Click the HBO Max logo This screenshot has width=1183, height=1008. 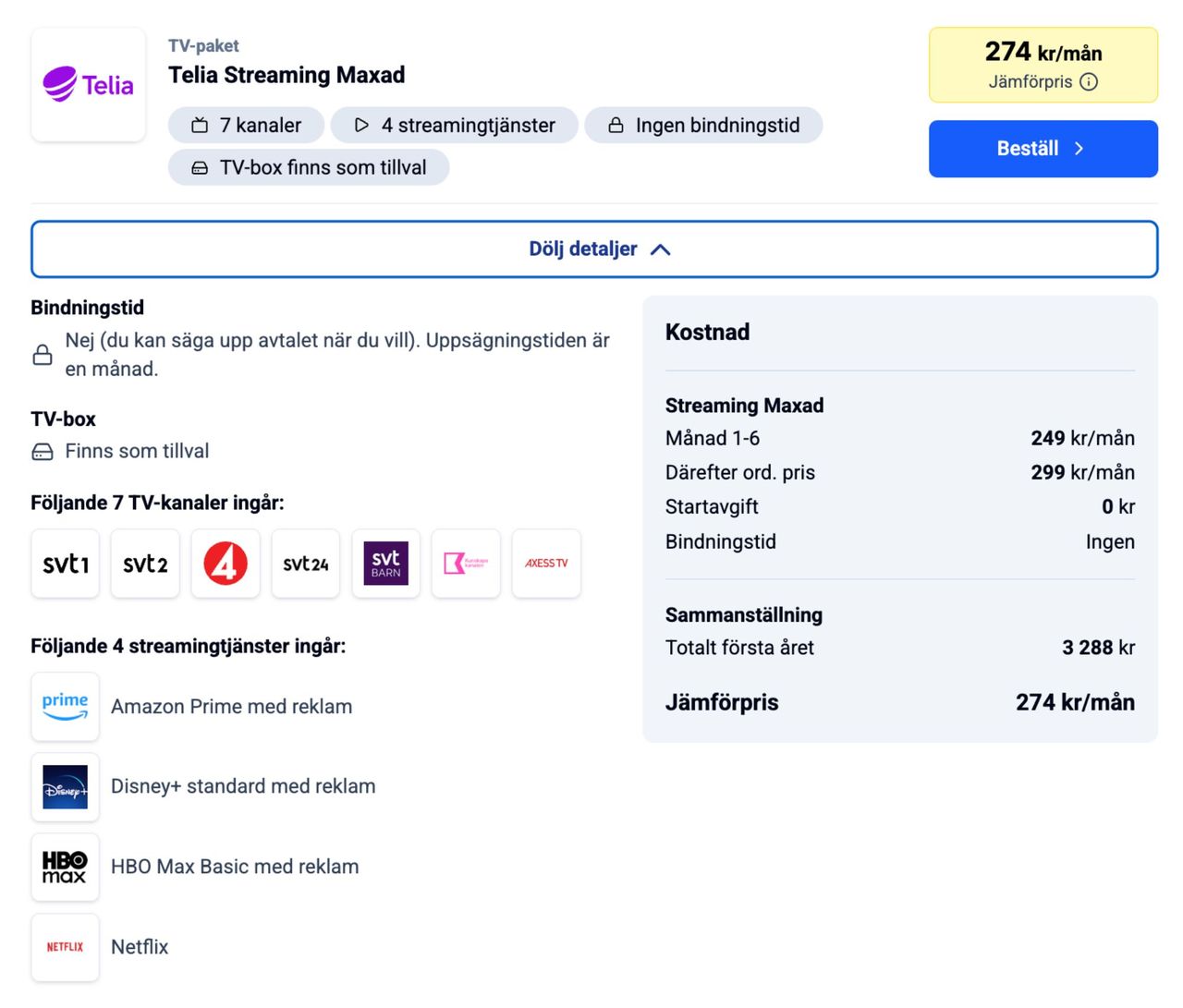(66, 868)
